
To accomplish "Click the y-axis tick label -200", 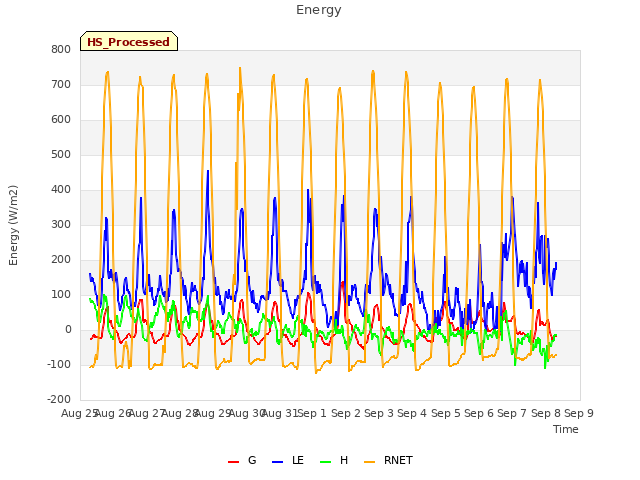I will [59, 400].
